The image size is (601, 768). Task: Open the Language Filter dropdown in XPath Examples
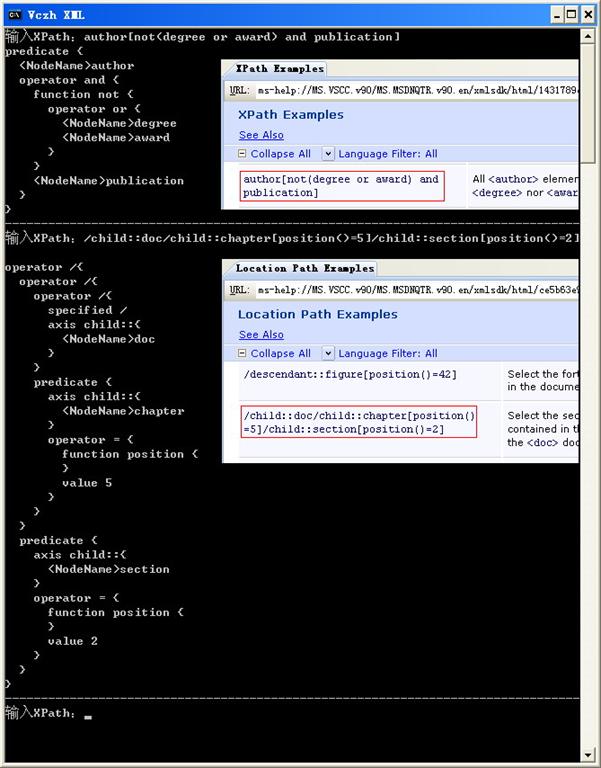pos(328,154)
